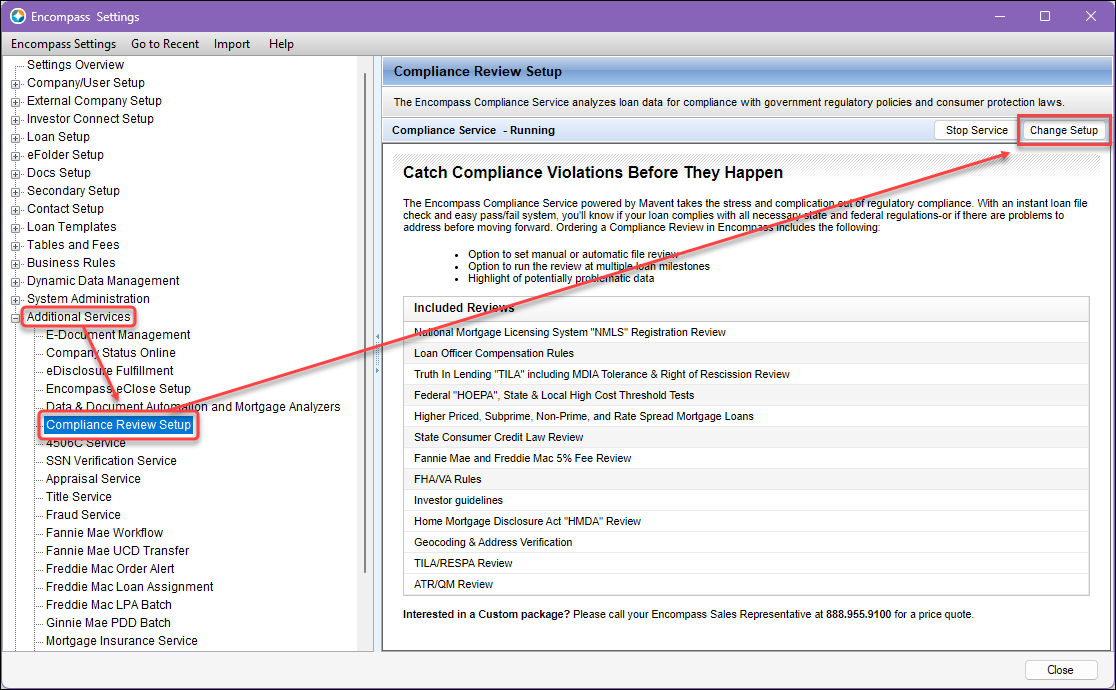Select Company/User Setup tree item

85,83
